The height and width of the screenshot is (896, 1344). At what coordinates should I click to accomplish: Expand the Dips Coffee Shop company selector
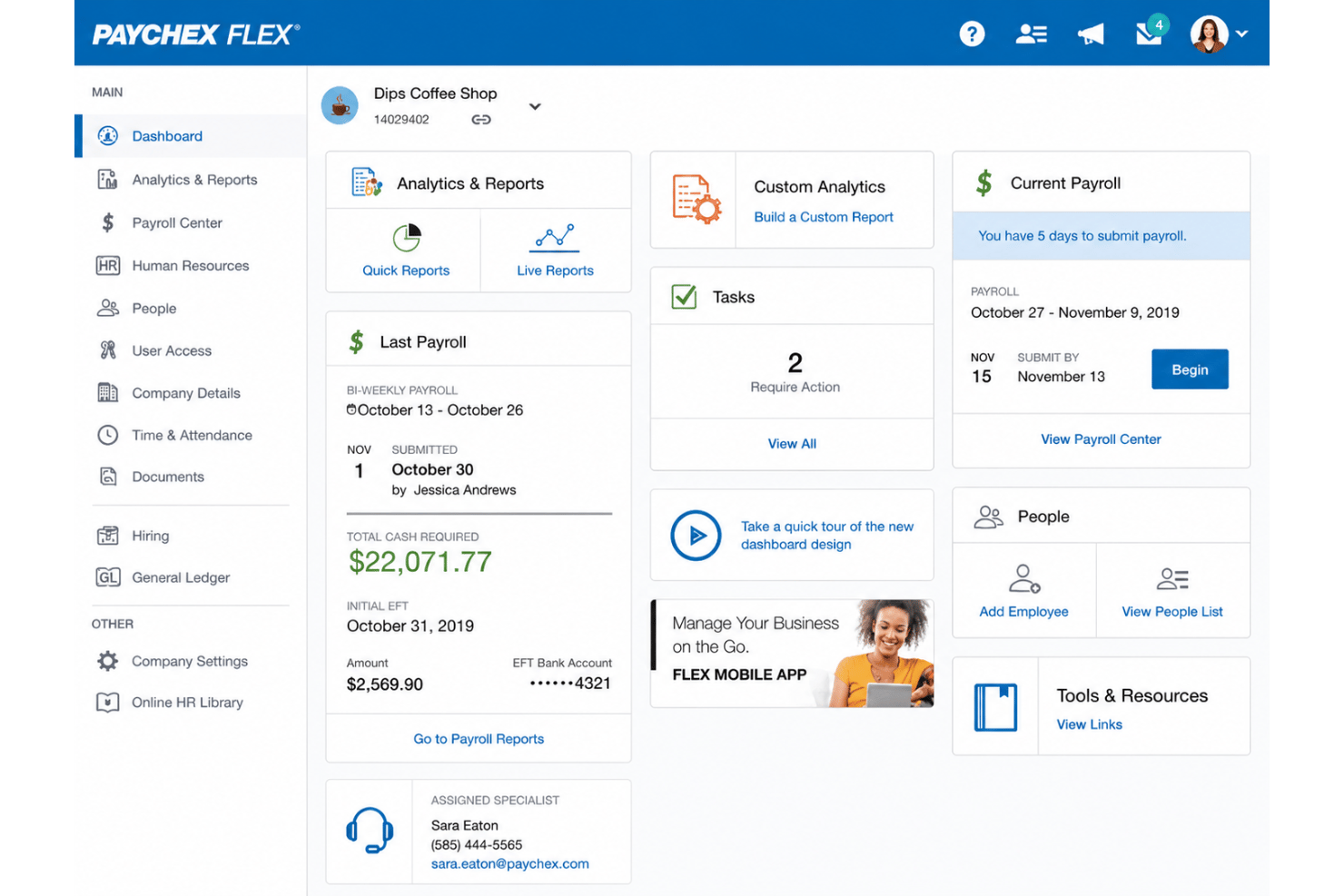click(535, 106)
